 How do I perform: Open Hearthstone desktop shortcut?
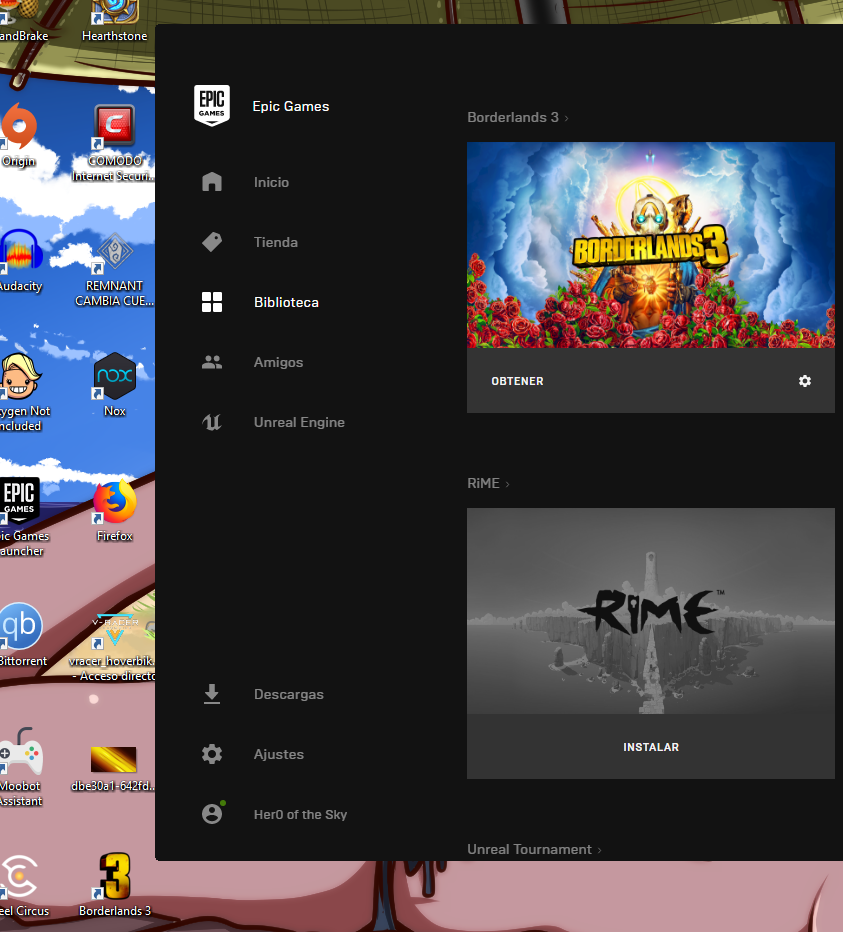tap(115, 22)
